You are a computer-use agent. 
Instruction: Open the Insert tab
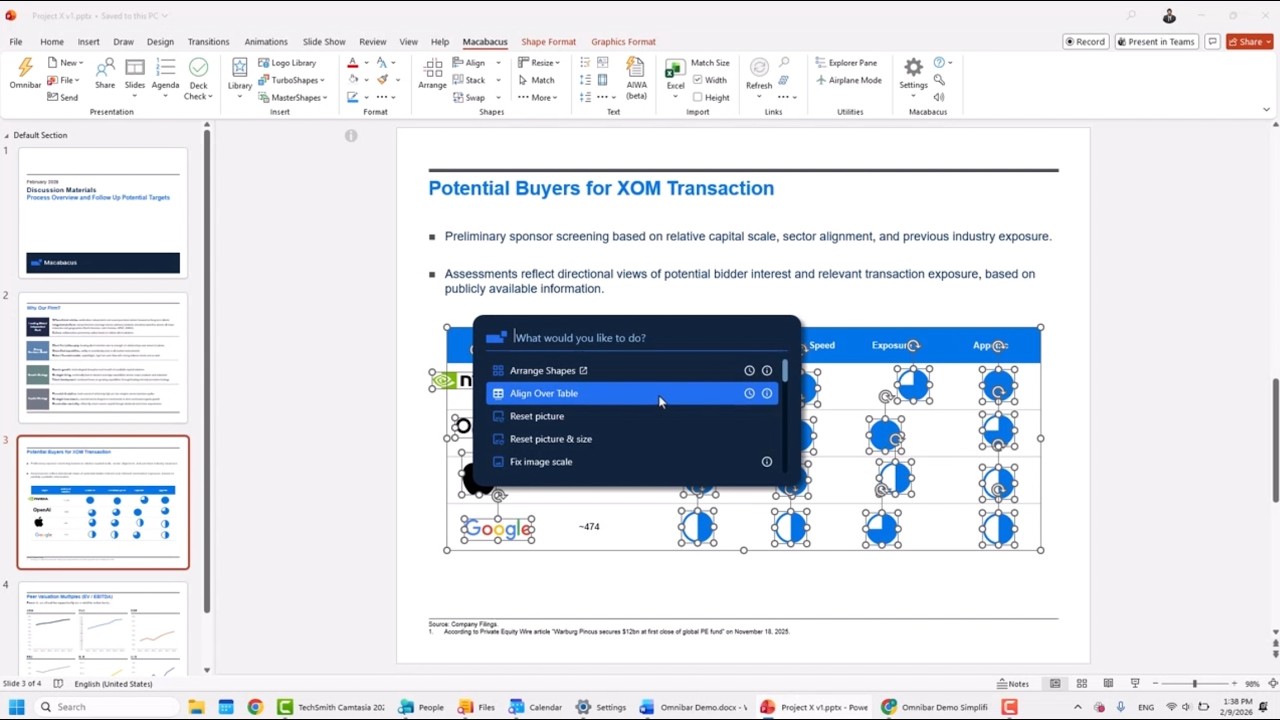(88, 42)
